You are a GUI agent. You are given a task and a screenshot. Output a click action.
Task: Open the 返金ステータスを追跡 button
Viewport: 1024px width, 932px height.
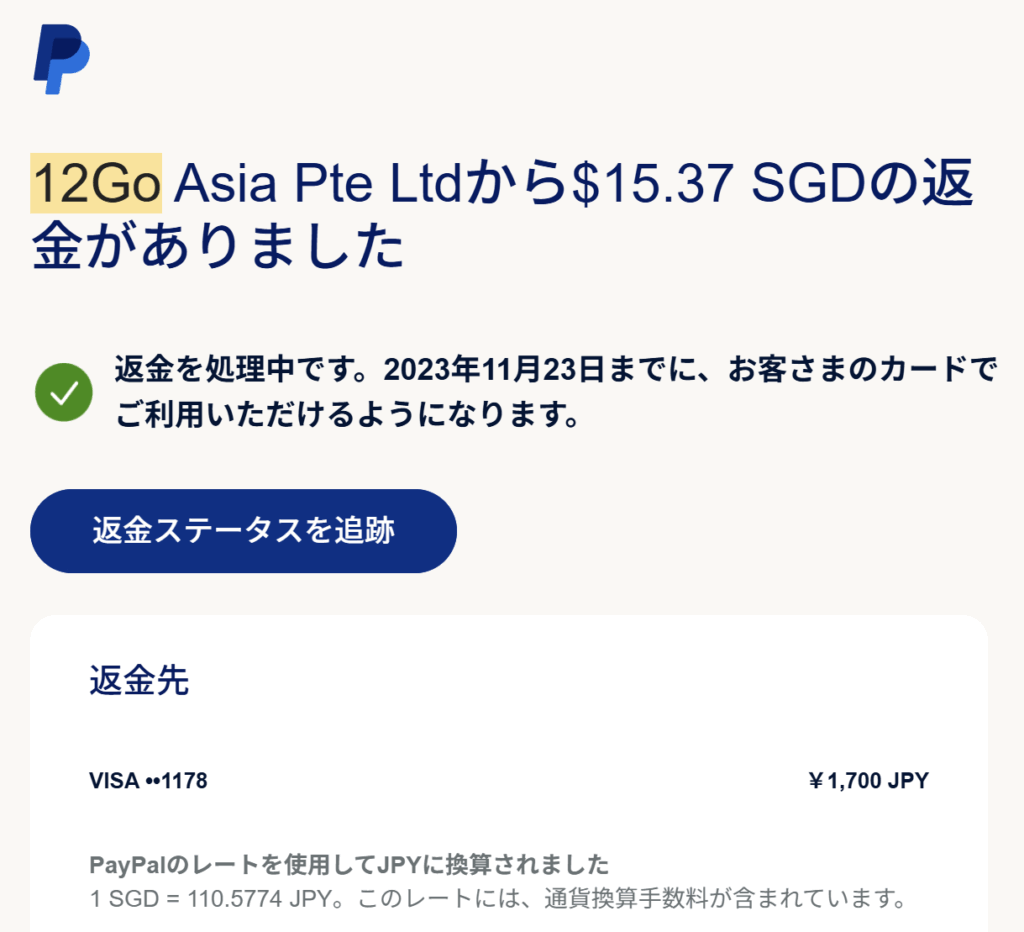pos(243,531)
